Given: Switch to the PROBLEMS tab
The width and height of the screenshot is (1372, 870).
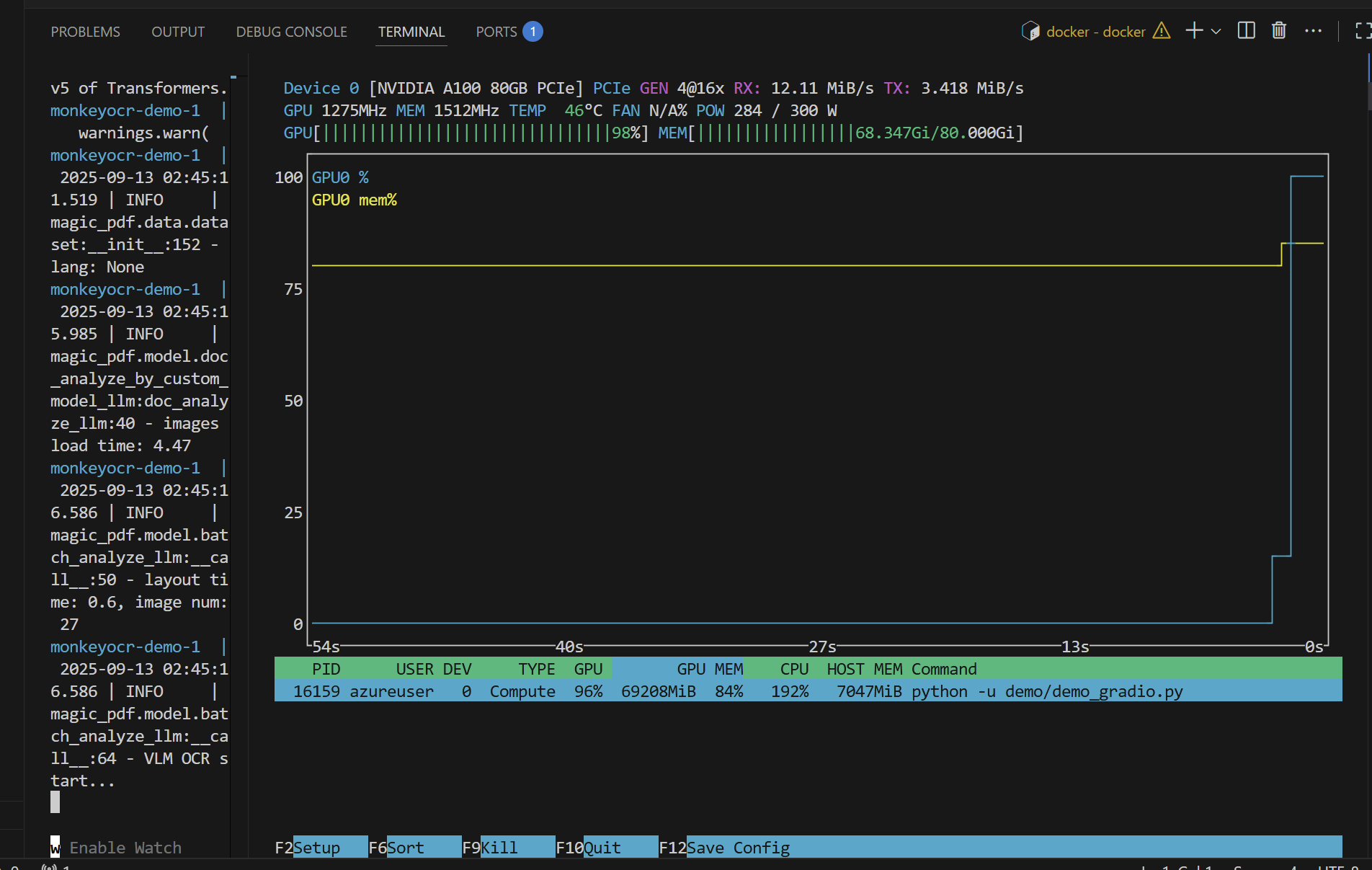Looking at the screenshot, I should 85,32.
